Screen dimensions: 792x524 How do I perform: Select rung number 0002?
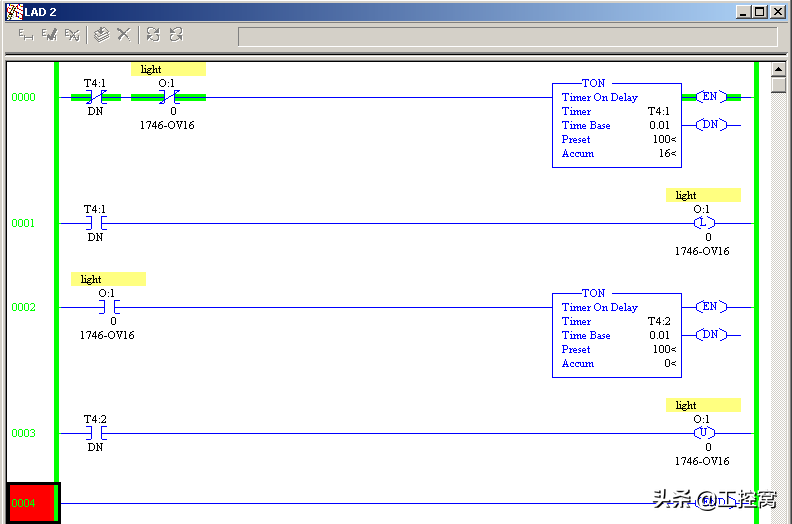23,307
